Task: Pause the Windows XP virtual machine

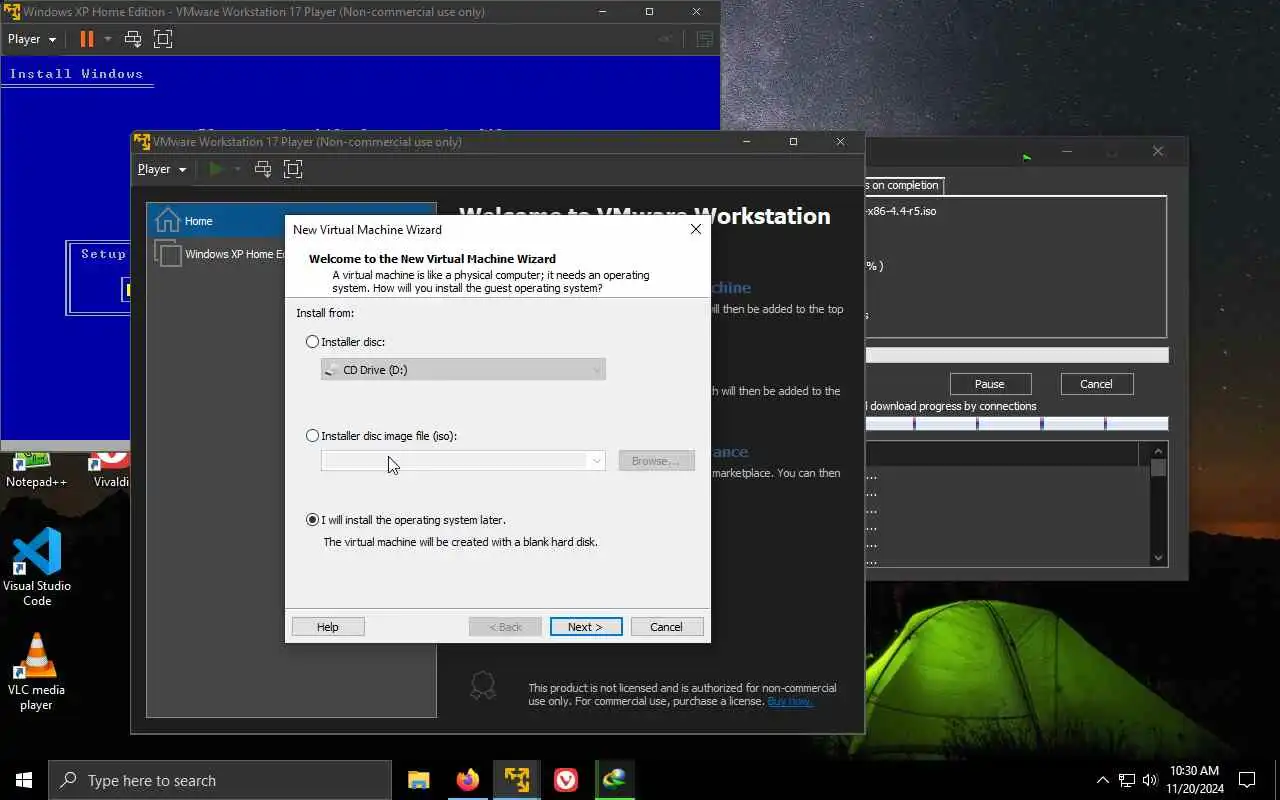Action: click(87, 39)
